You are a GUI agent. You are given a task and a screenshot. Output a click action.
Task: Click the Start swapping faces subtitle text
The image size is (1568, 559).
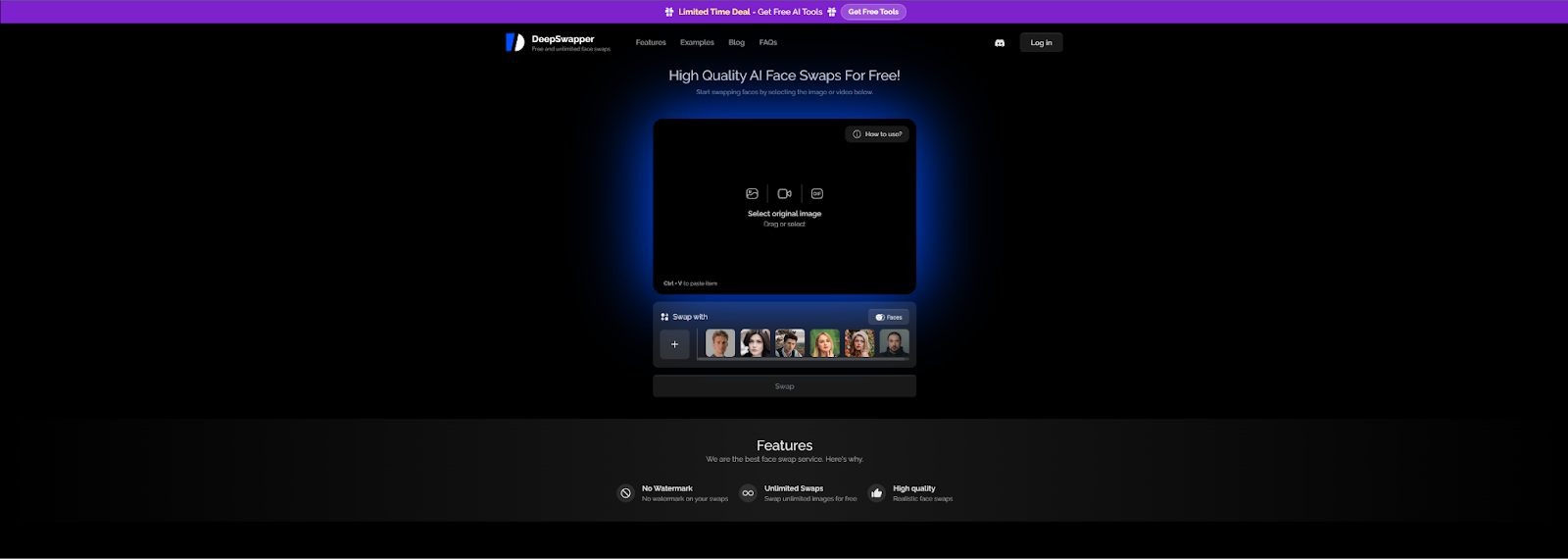click(784, 92)
